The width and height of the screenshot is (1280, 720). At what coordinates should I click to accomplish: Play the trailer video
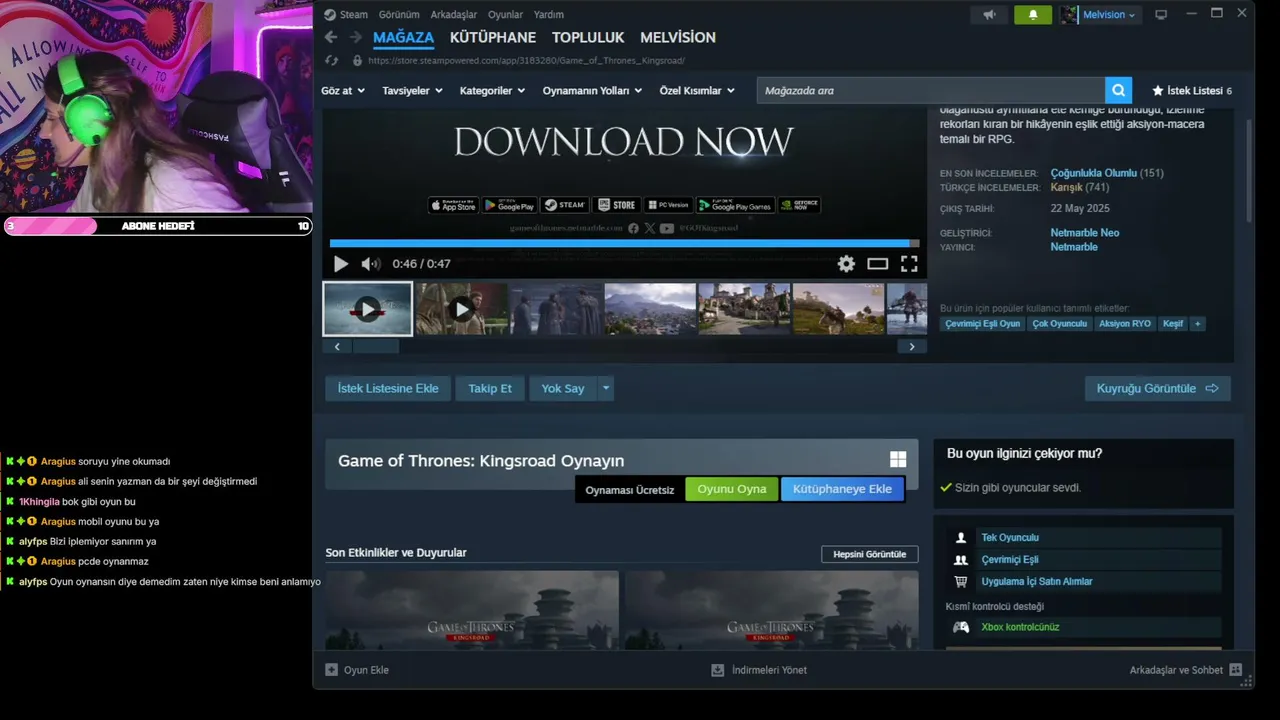[x=341, y=264]
